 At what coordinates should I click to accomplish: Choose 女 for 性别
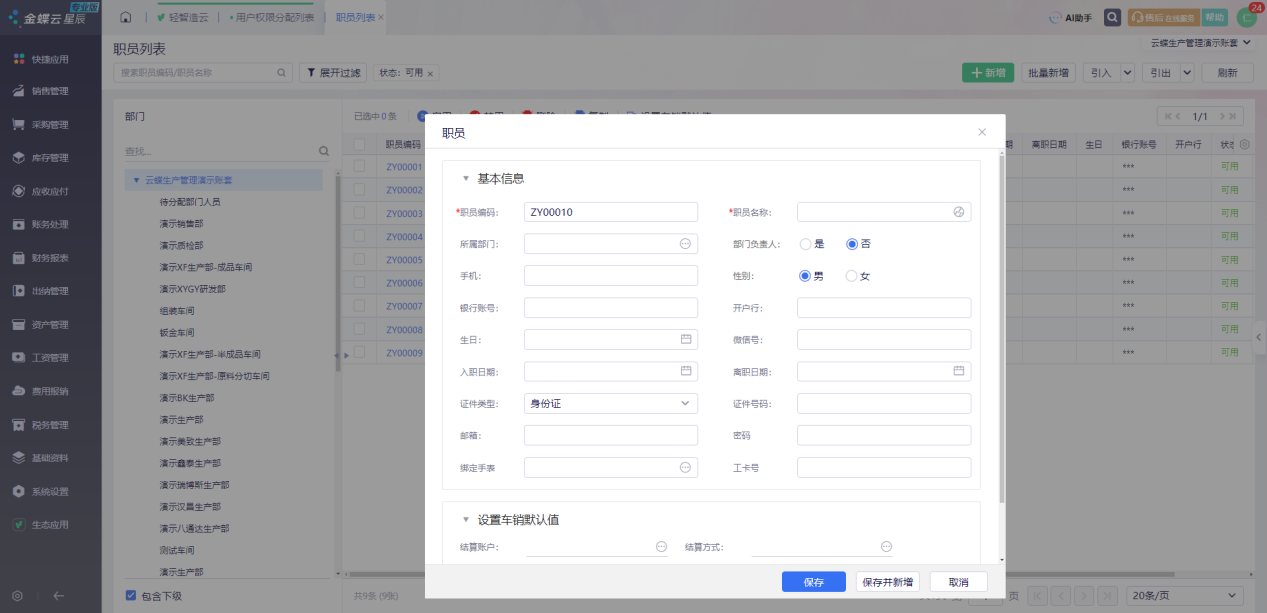click(852, 276)
